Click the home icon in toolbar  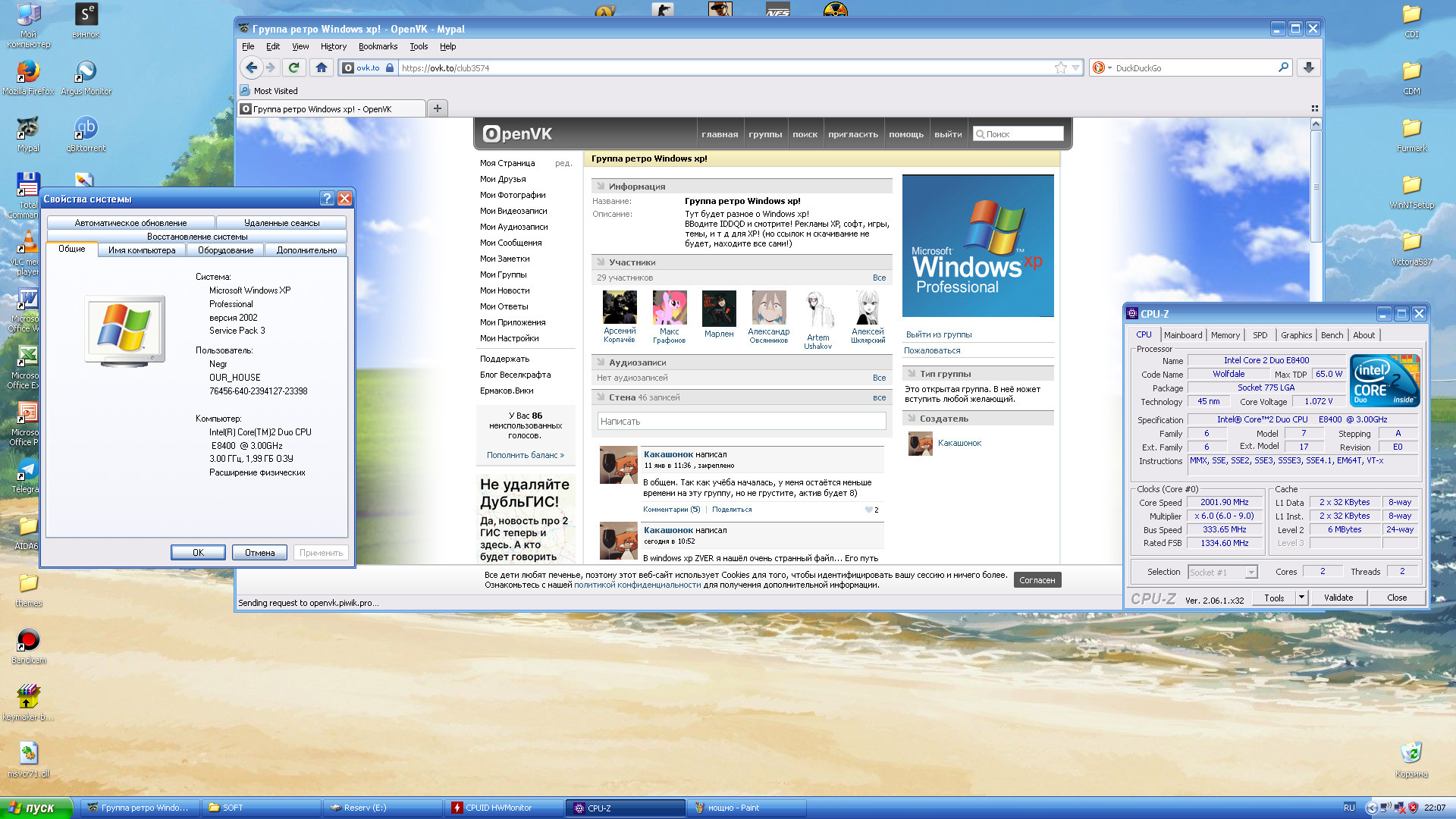tap(322, 67)
